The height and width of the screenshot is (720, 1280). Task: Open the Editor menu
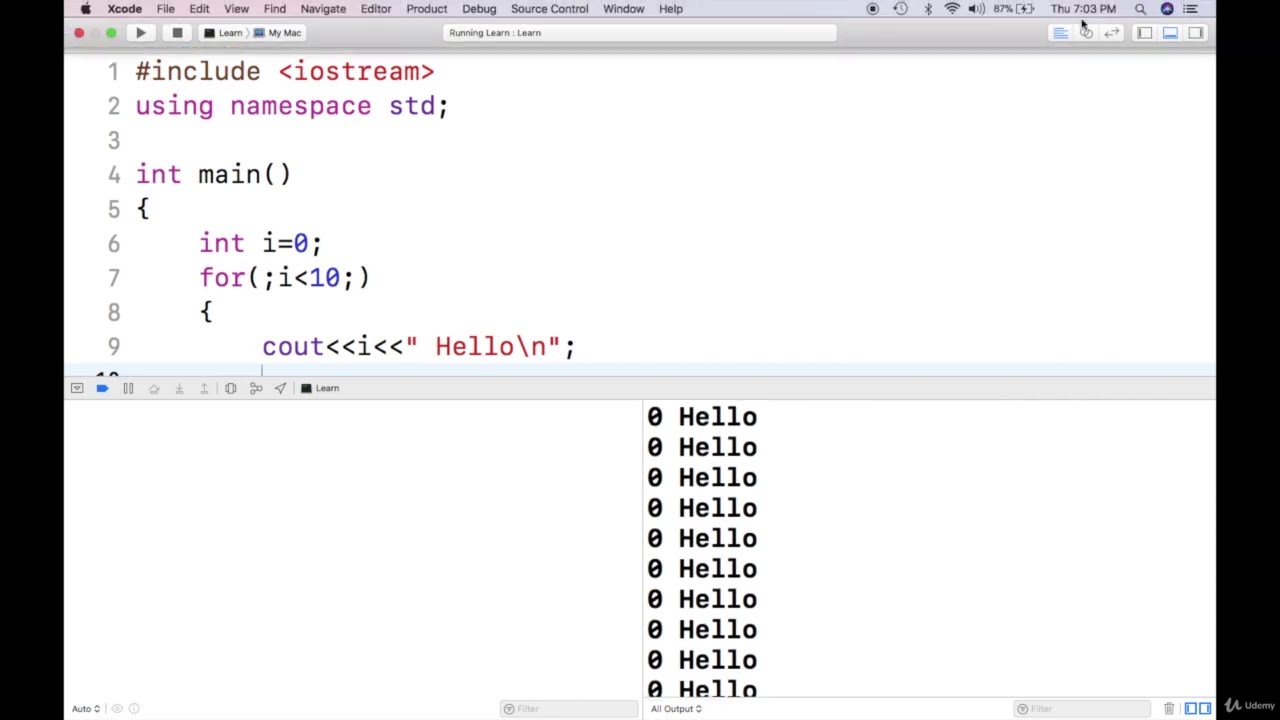click(376, 9)
